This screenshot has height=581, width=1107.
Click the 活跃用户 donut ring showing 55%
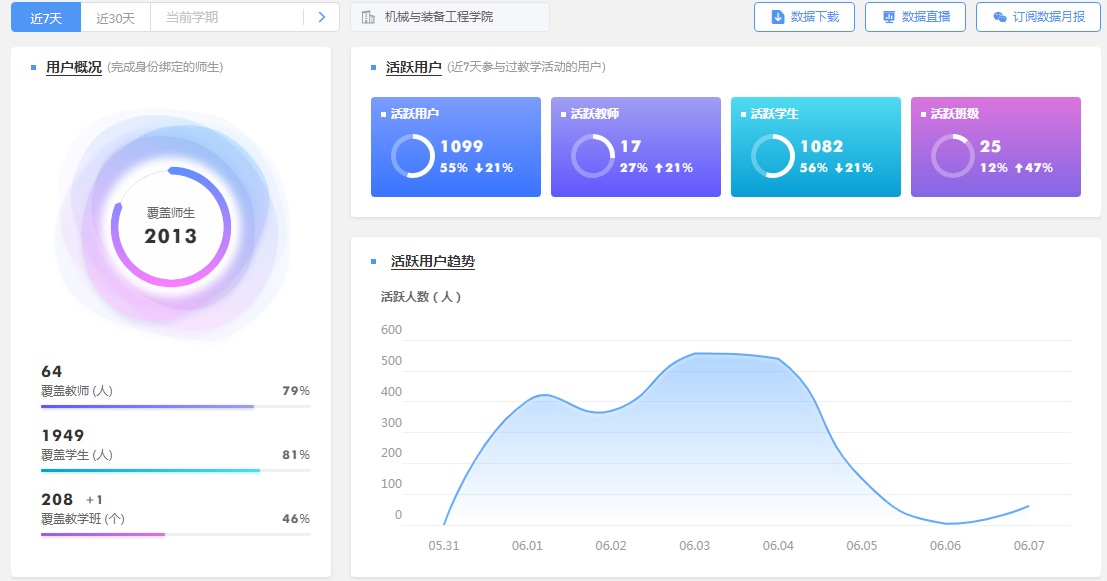coord(412,156)
